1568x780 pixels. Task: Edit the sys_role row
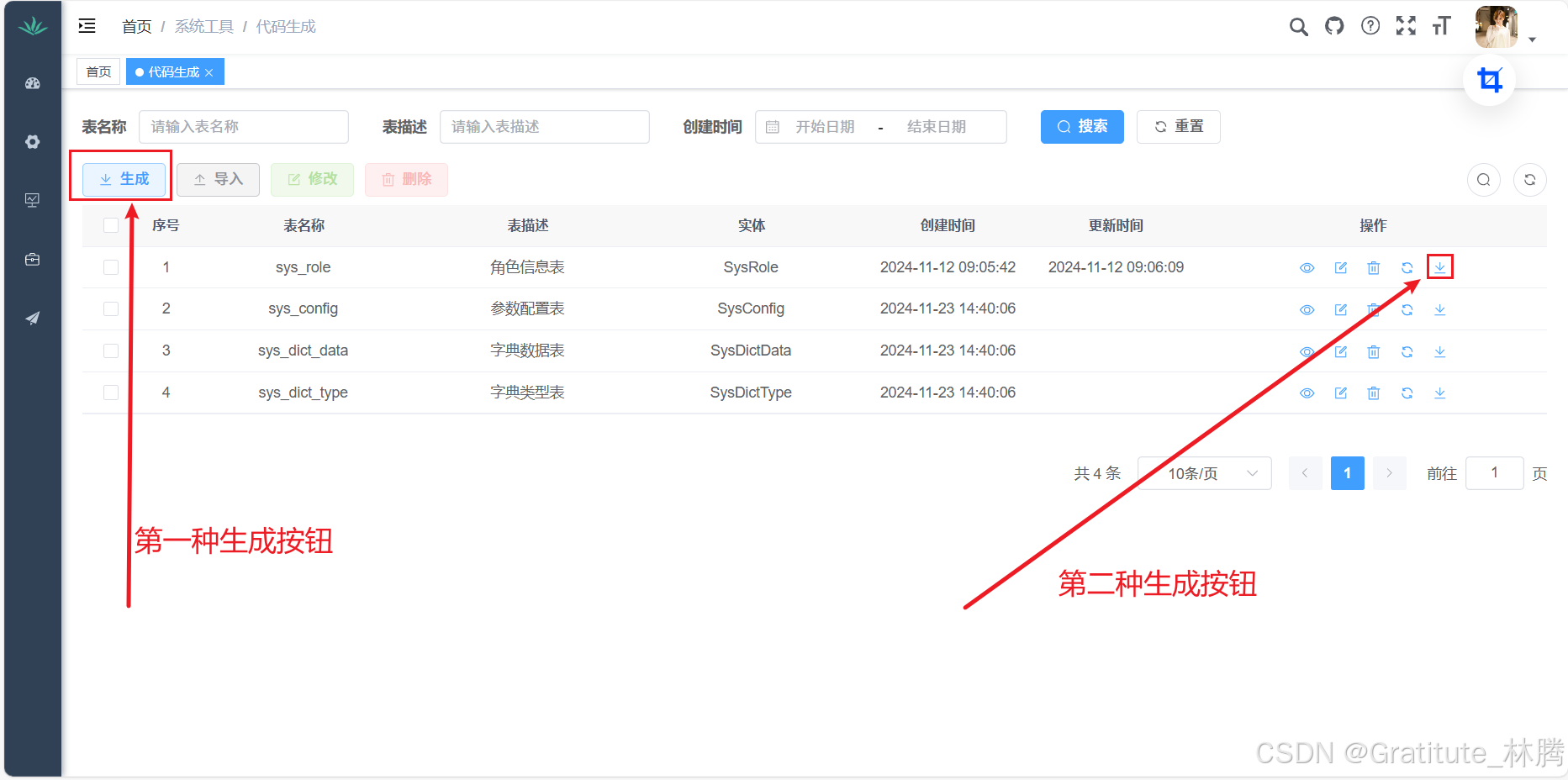point(1341,268)
